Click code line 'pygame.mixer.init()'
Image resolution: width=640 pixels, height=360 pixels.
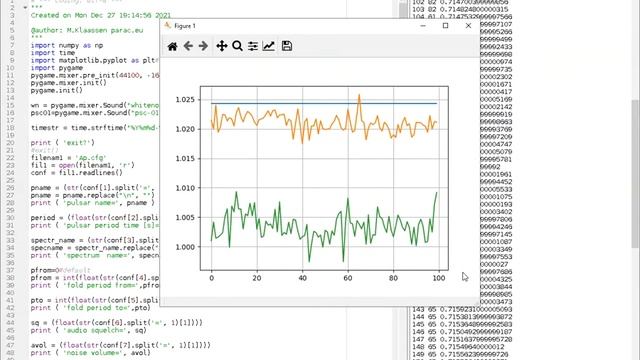click(69, 82)
